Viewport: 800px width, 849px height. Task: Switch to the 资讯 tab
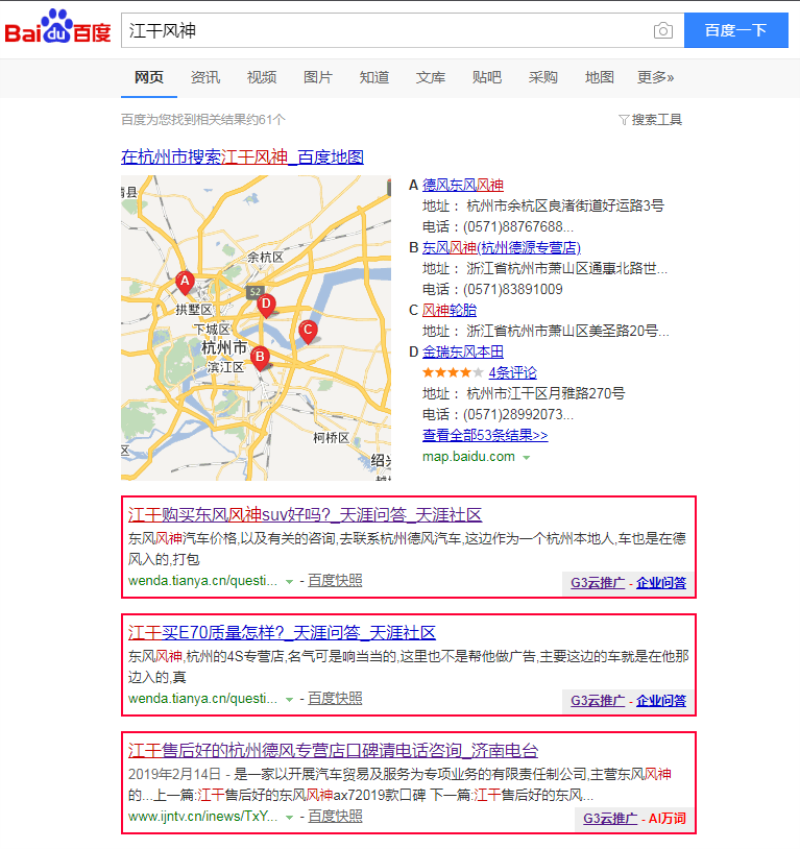pyautogui.click(x=205, y=77)
